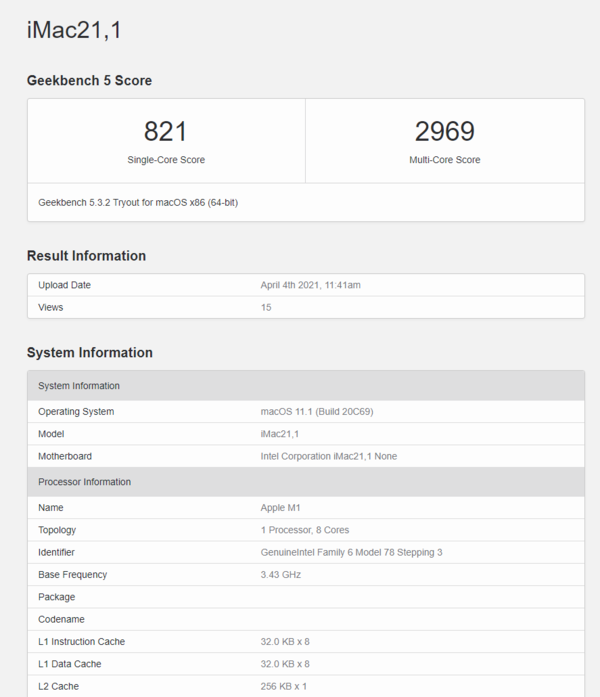Select the iMac21,1 model value in table

point(280,434)
